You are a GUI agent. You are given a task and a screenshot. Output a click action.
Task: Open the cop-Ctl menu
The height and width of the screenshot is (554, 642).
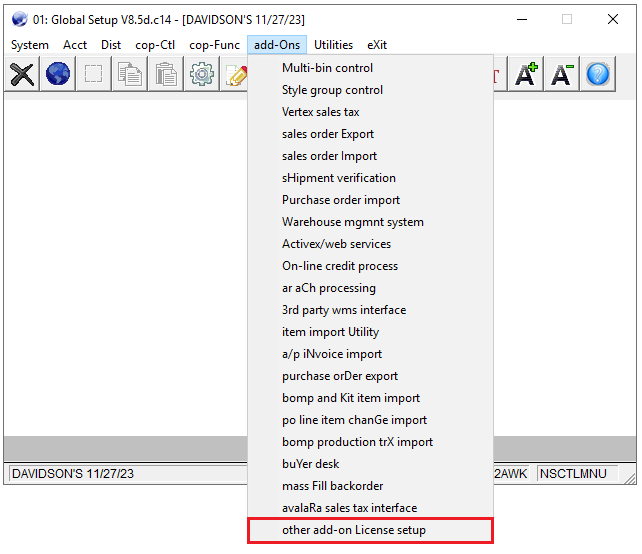click(155, 45)
